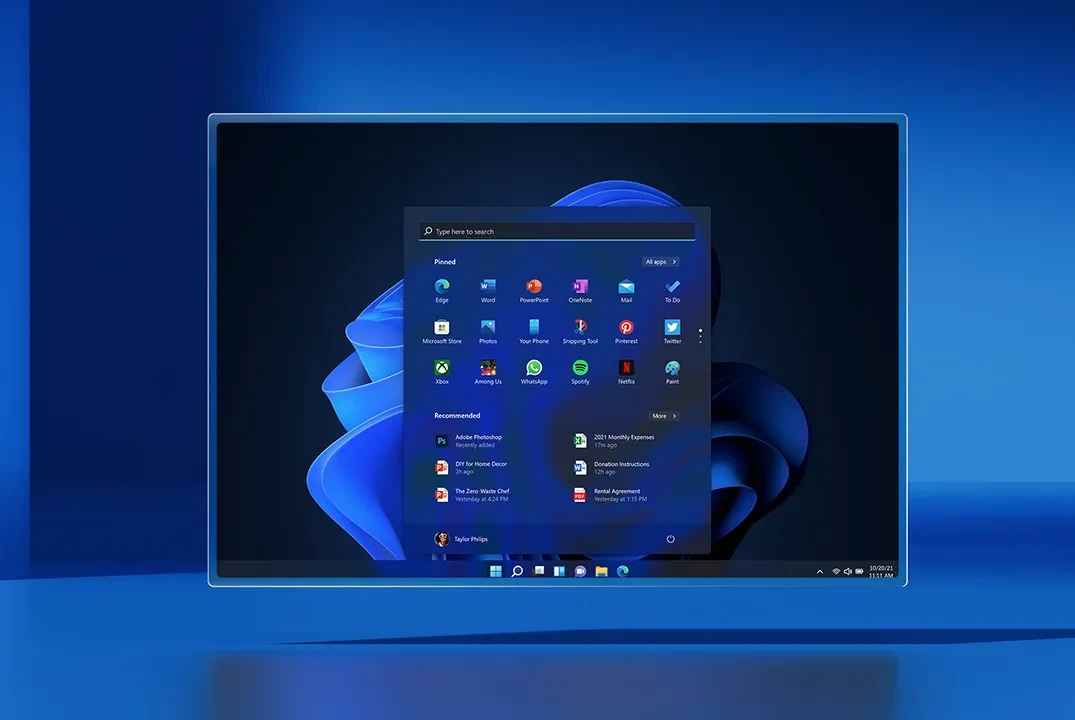1075x720 pixels.
Task: Open the Photos app
Action: click(488, 331)
